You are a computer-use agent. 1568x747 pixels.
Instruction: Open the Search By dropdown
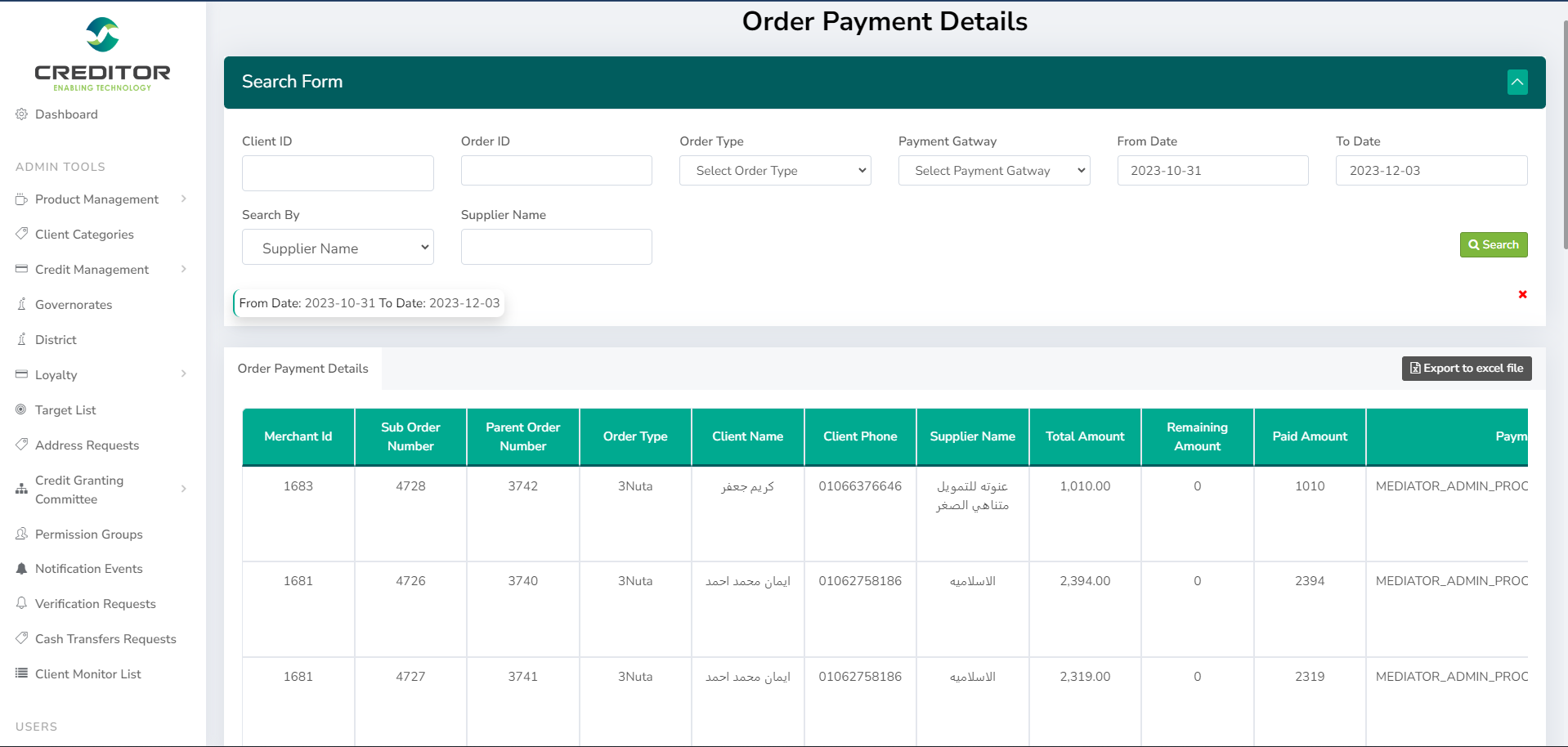[338, 248]
